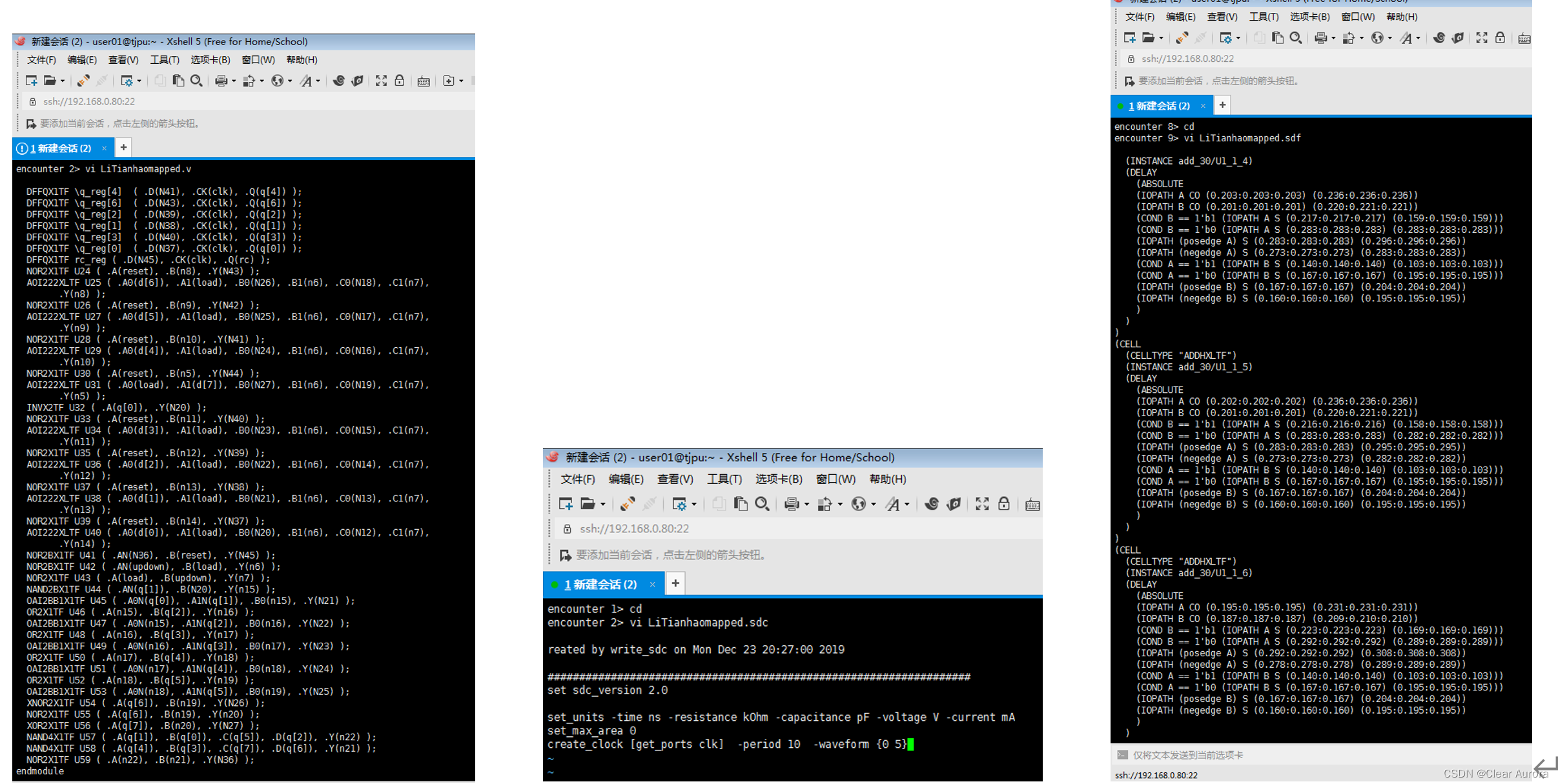This screenshot has width=1558, height=784.
Task: Click the paste clipboard icon in the right window toolbar
Action: [x=1277, y=38]
